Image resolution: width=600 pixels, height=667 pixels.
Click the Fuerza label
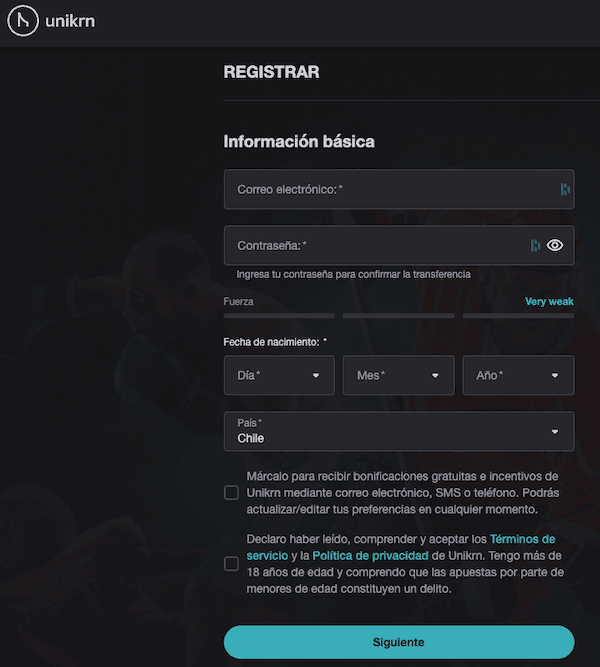point(238,302)
